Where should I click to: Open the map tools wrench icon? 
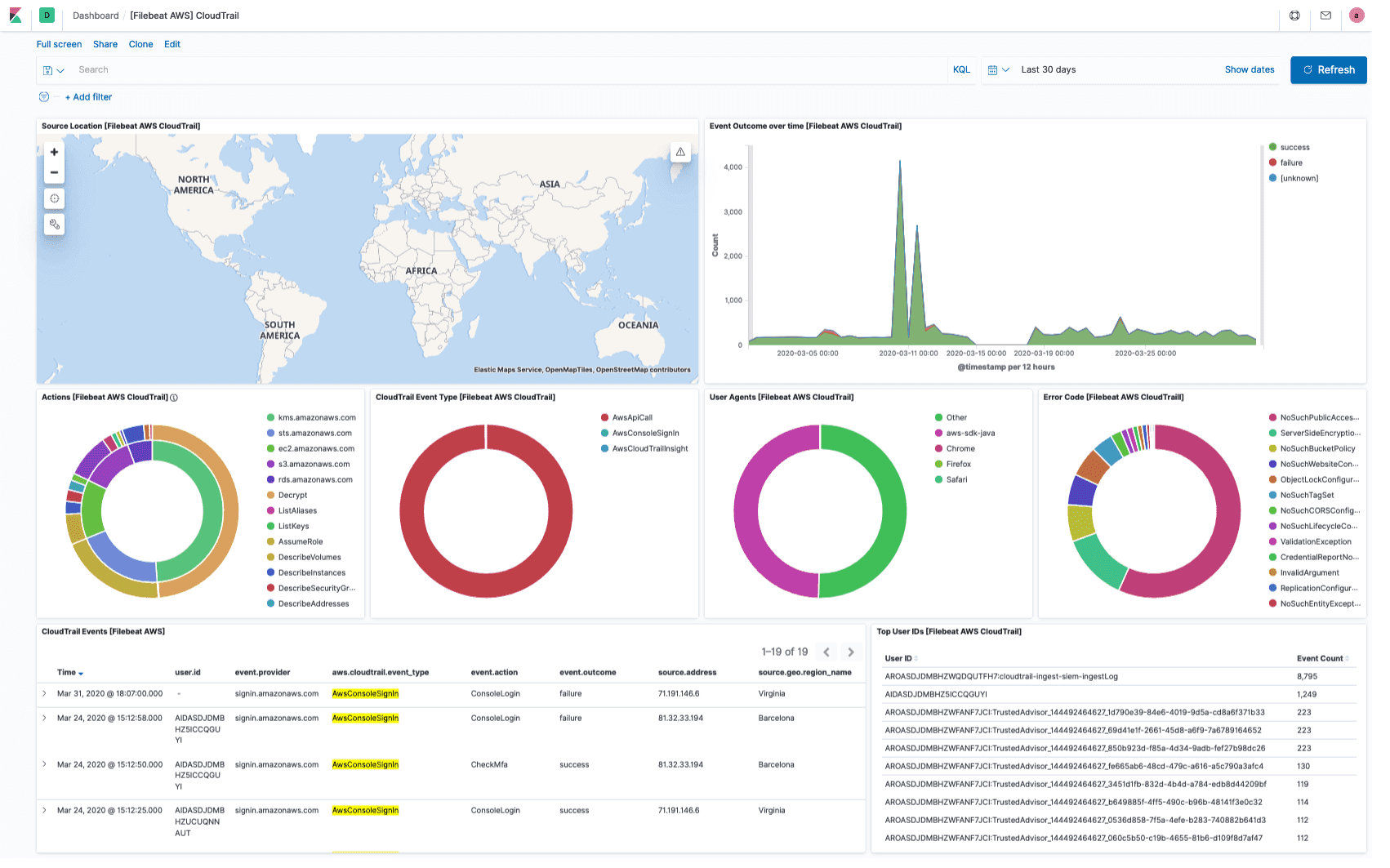click(54, 225)
